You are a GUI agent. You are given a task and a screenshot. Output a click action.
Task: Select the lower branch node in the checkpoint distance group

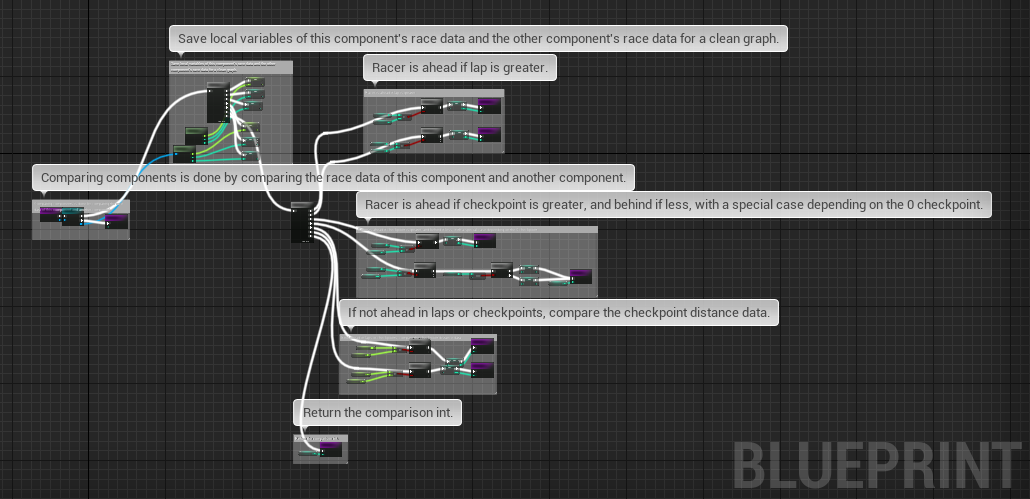coord(419,370)
